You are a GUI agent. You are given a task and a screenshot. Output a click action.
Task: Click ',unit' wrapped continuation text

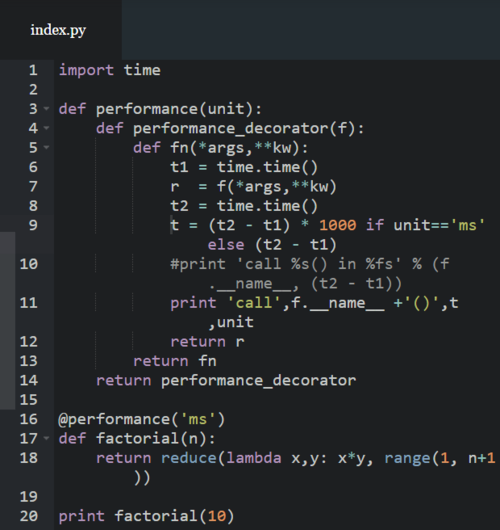pos(231,322)
